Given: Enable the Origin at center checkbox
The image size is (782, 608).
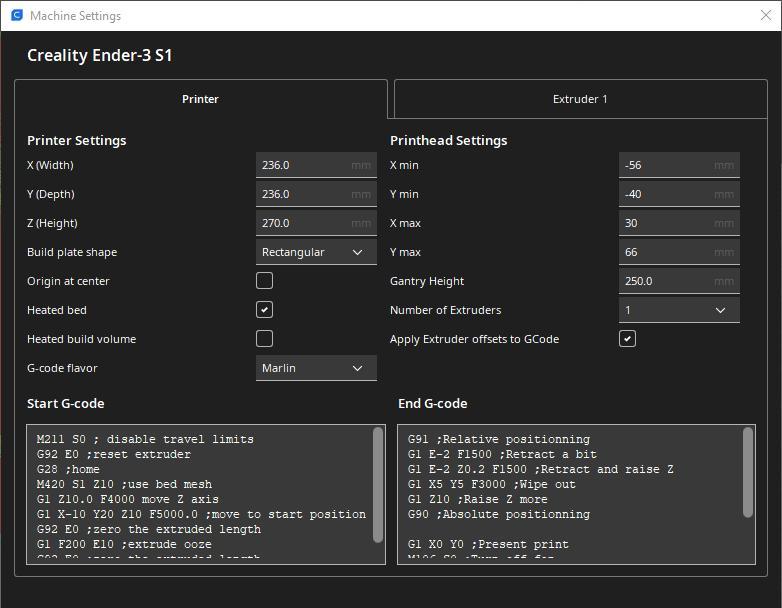Looking at the screenshot, I should pos(264,281).
